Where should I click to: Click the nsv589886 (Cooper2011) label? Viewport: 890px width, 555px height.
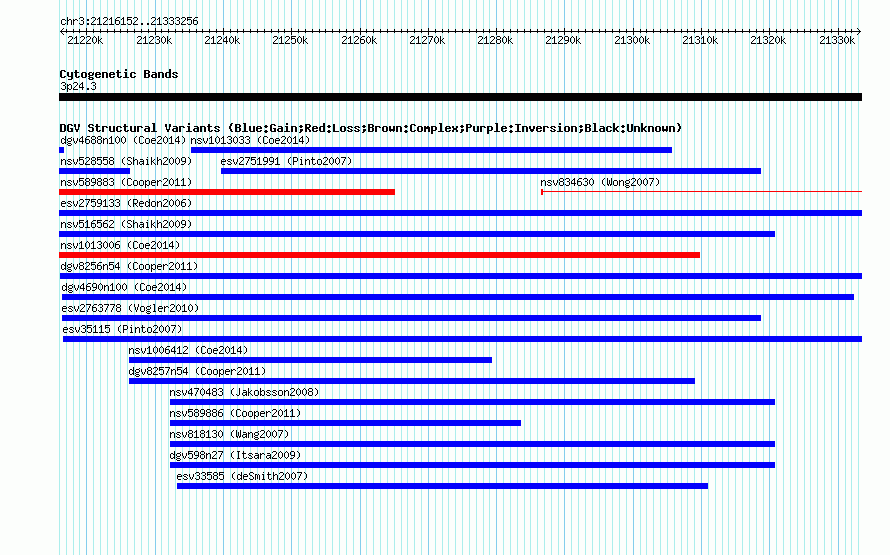(235, 413)
